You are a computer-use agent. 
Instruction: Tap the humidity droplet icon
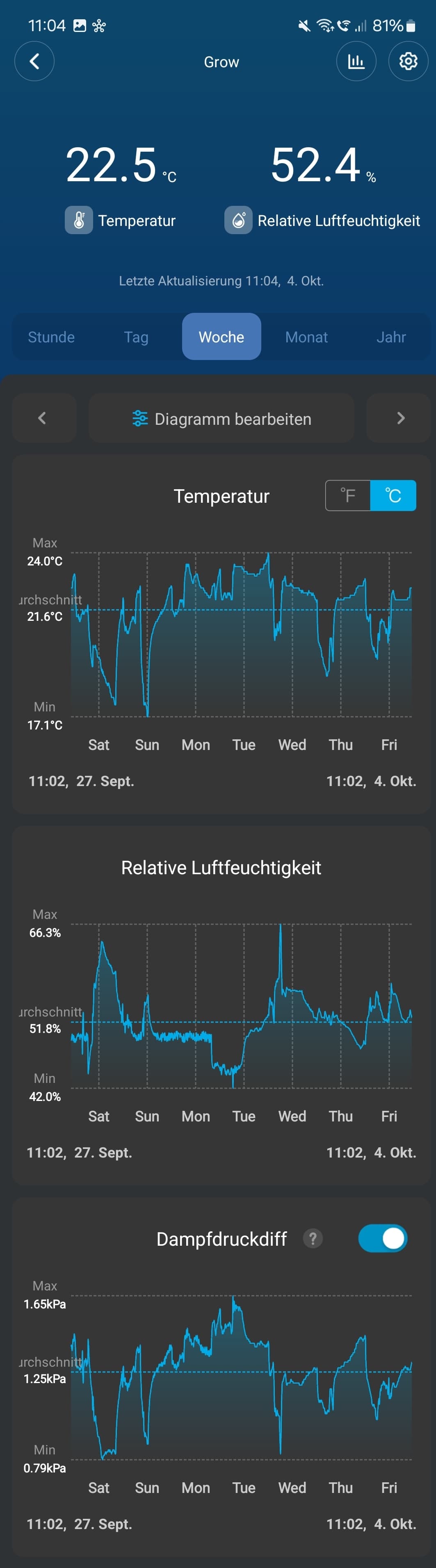pyautogui.click(x=238, y=220)
